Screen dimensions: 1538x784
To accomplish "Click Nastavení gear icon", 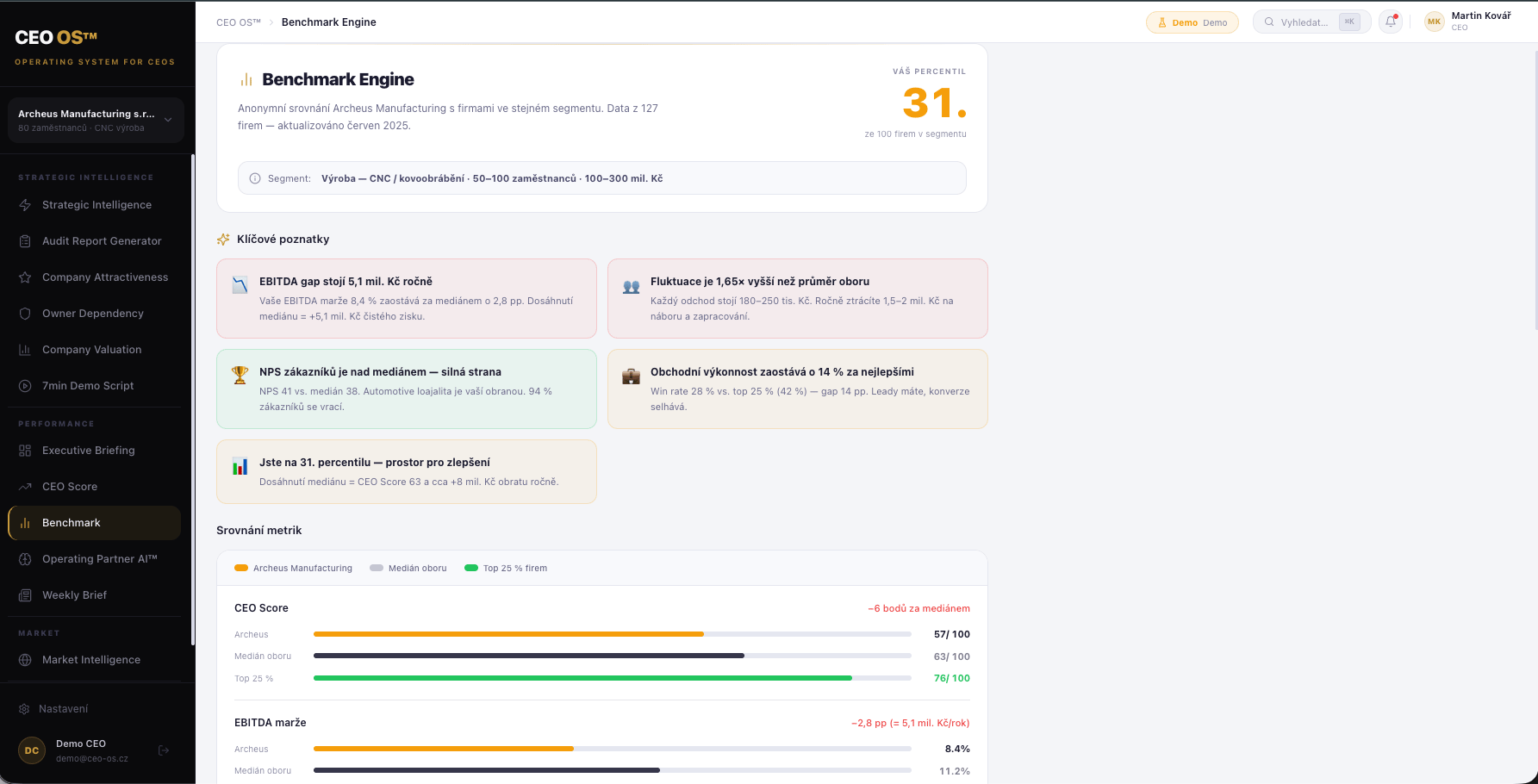I will tap(24, 709).
